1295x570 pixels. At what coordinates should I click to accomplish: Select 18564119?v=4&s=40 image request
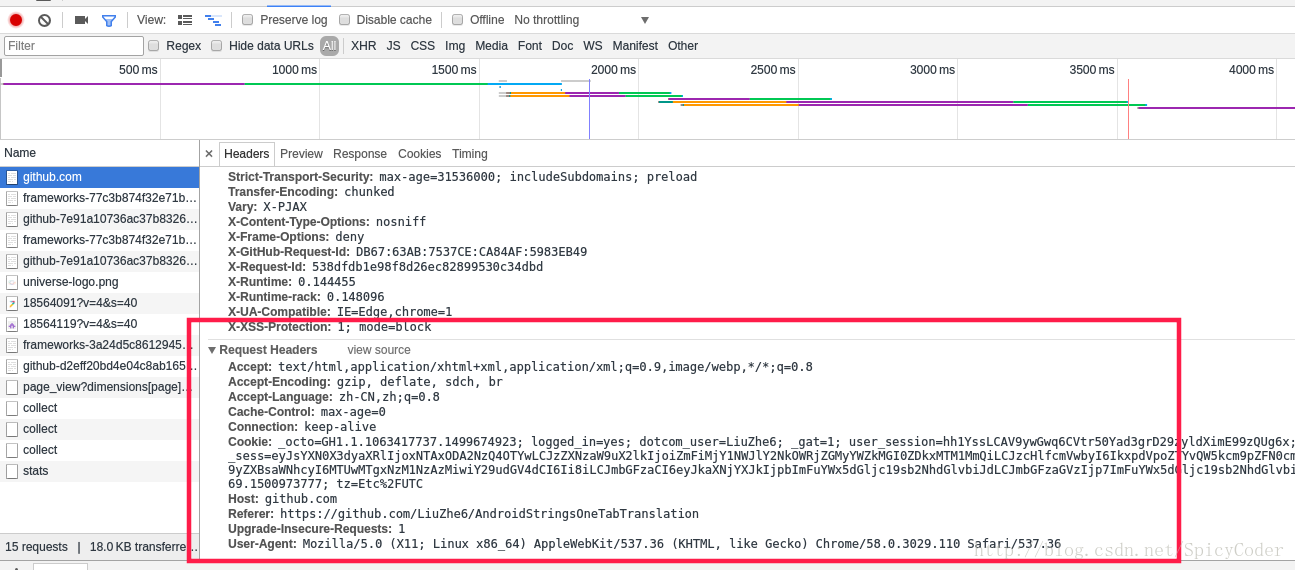[x=100, y=324]
